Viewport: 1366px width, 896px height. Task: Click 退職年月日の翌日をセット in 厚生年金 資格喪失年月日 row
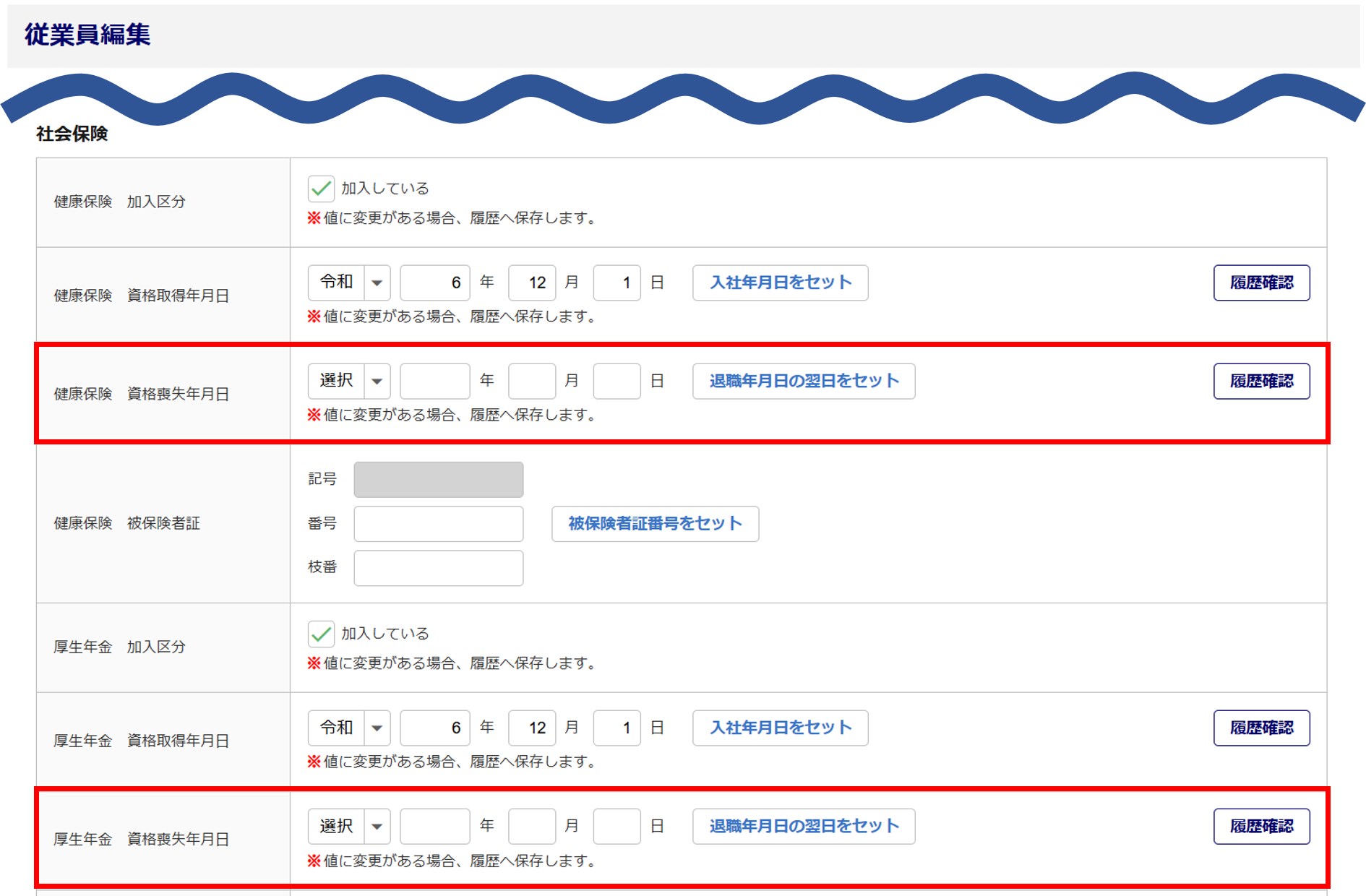[x=804, y=826]
